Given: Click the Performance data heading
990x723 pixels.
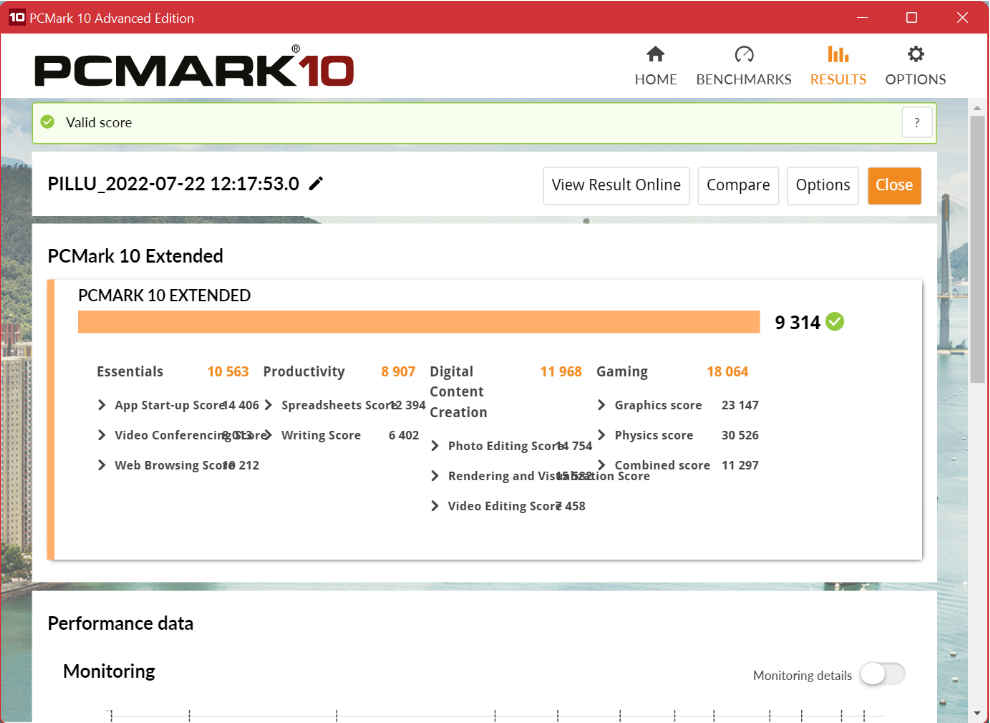Looking at the screenshot, I should (121, 623).
